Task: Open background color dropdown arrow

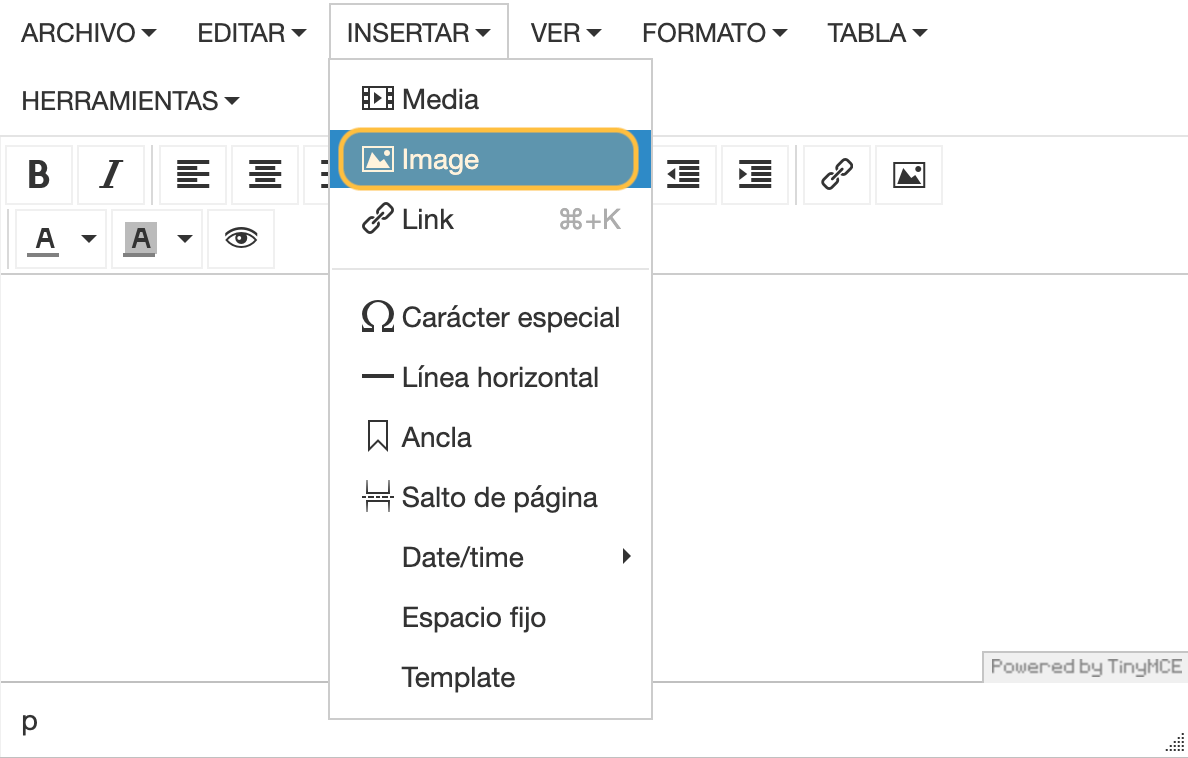Action: click(x=185, y=239)
